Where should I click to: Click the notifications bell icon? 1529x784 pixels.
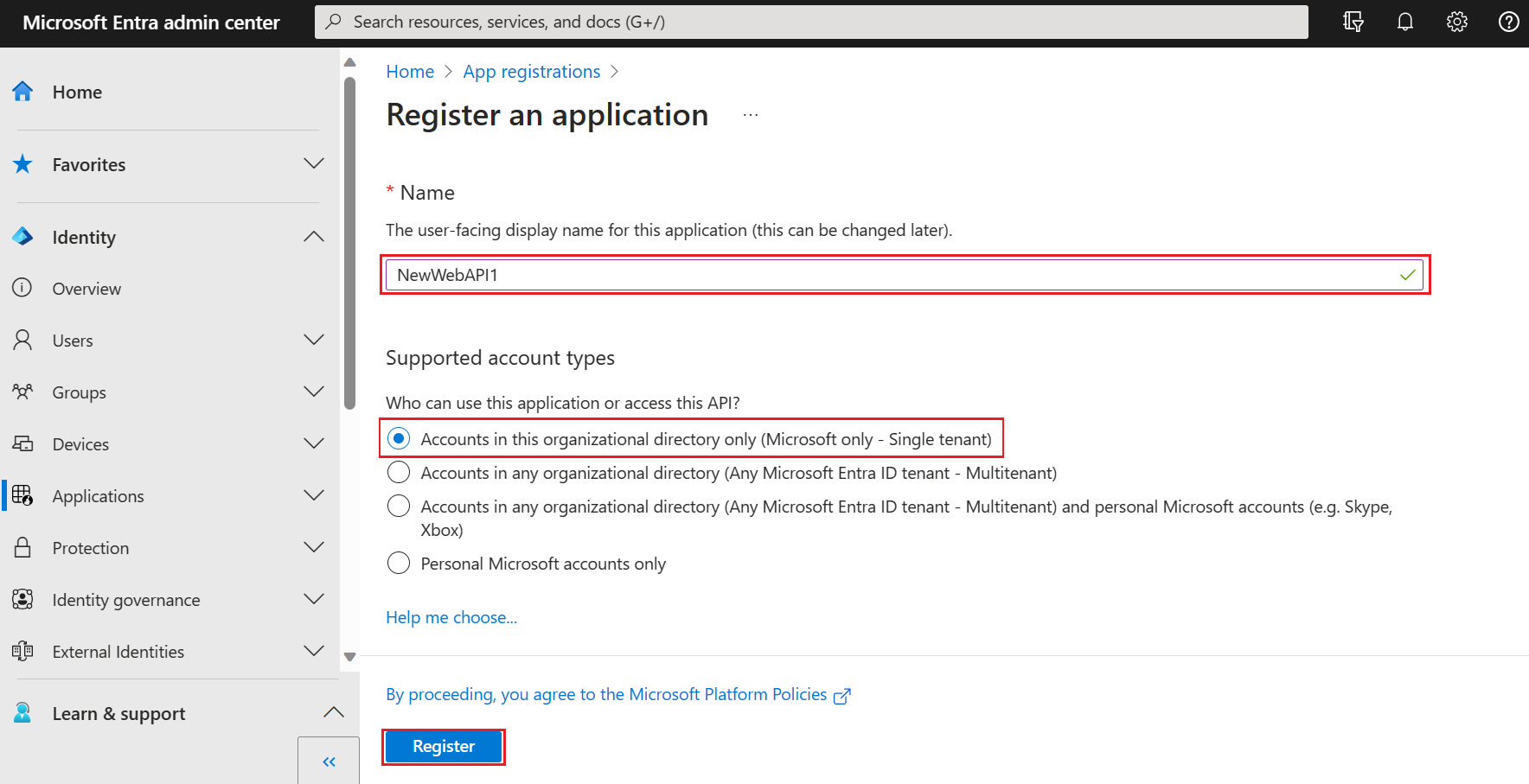(x=1405, y=22)
